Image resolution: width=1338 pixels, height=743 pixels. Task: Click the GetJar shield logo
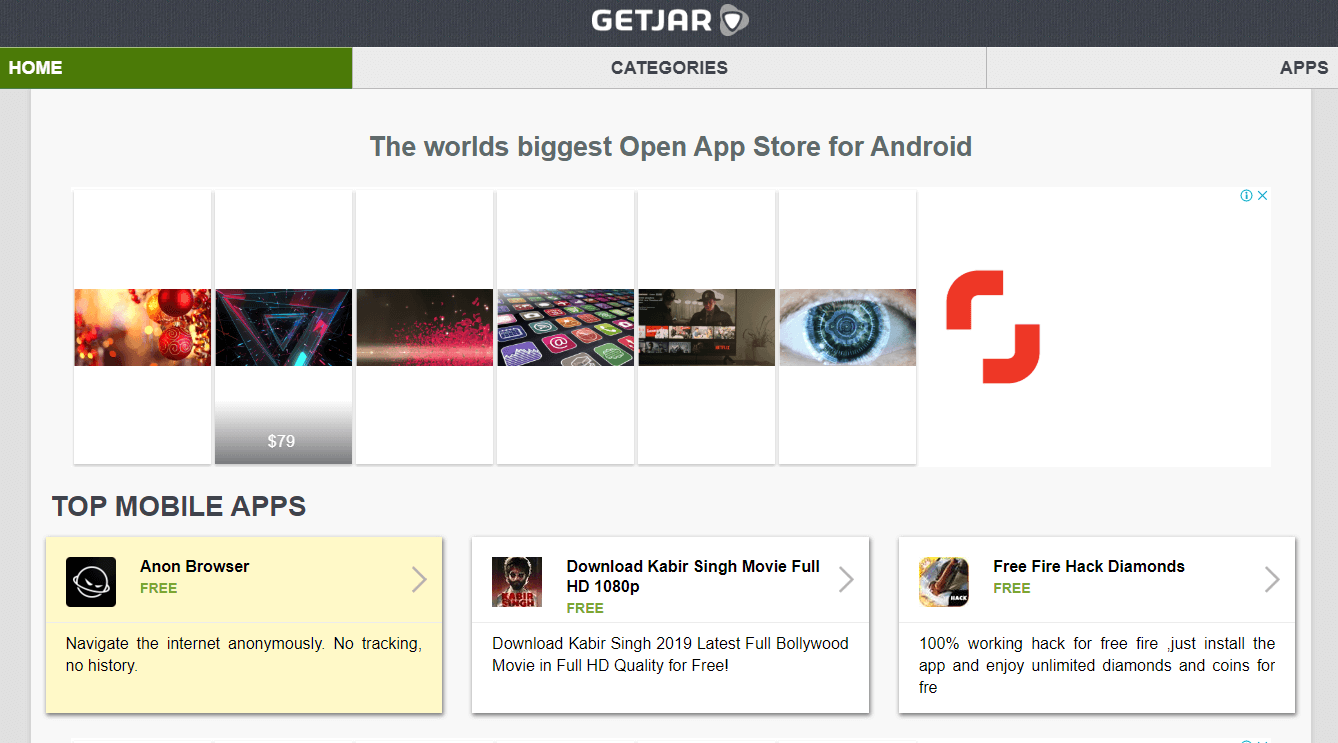click(x=733, y=20)
